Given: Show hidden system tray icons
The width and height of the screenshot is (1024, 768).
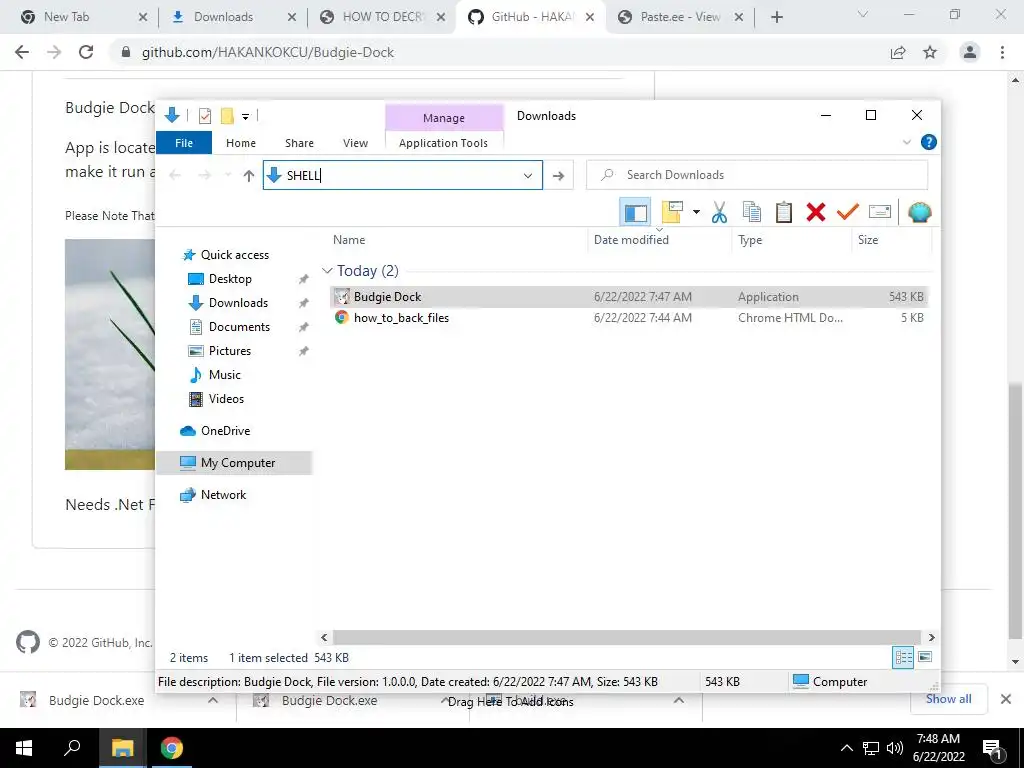Looking at the screenshot, I should (x=846, y=748).
